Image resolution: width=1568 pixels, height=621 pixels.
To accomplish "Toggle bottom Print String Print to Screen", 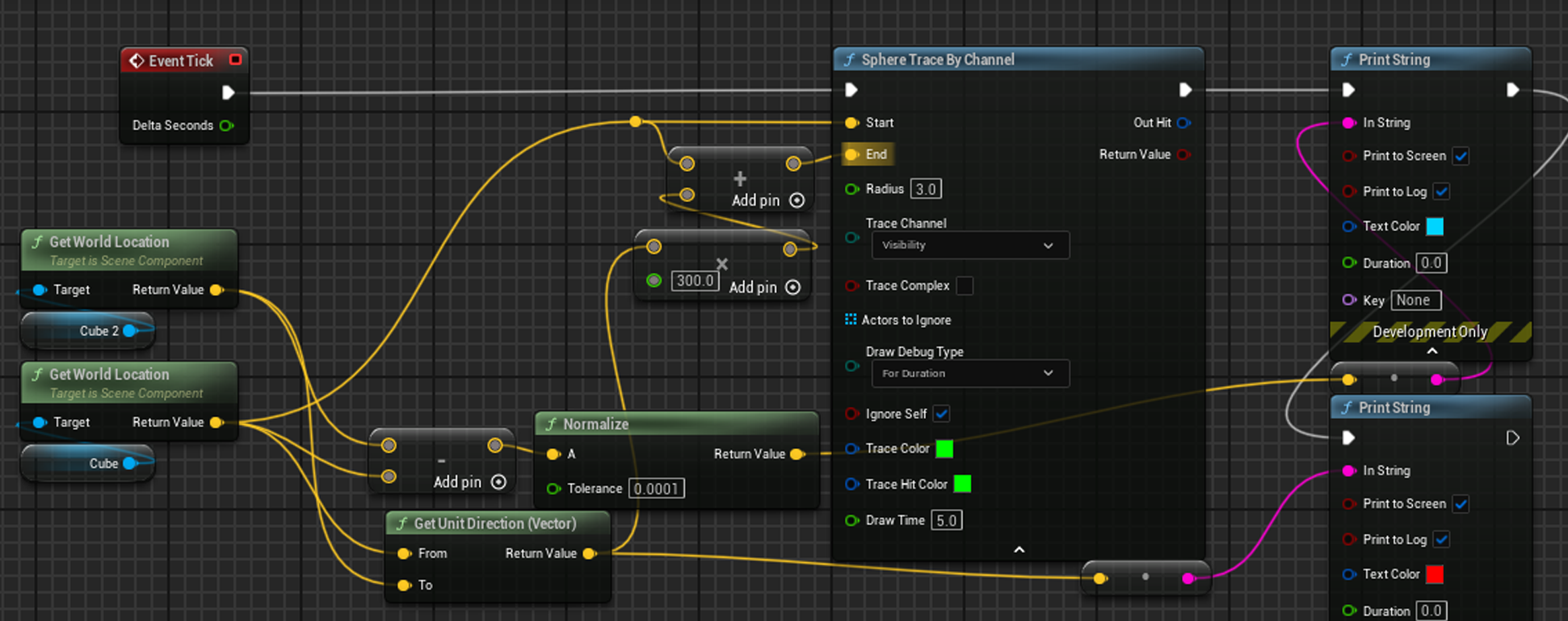I will coord(1461,504).
